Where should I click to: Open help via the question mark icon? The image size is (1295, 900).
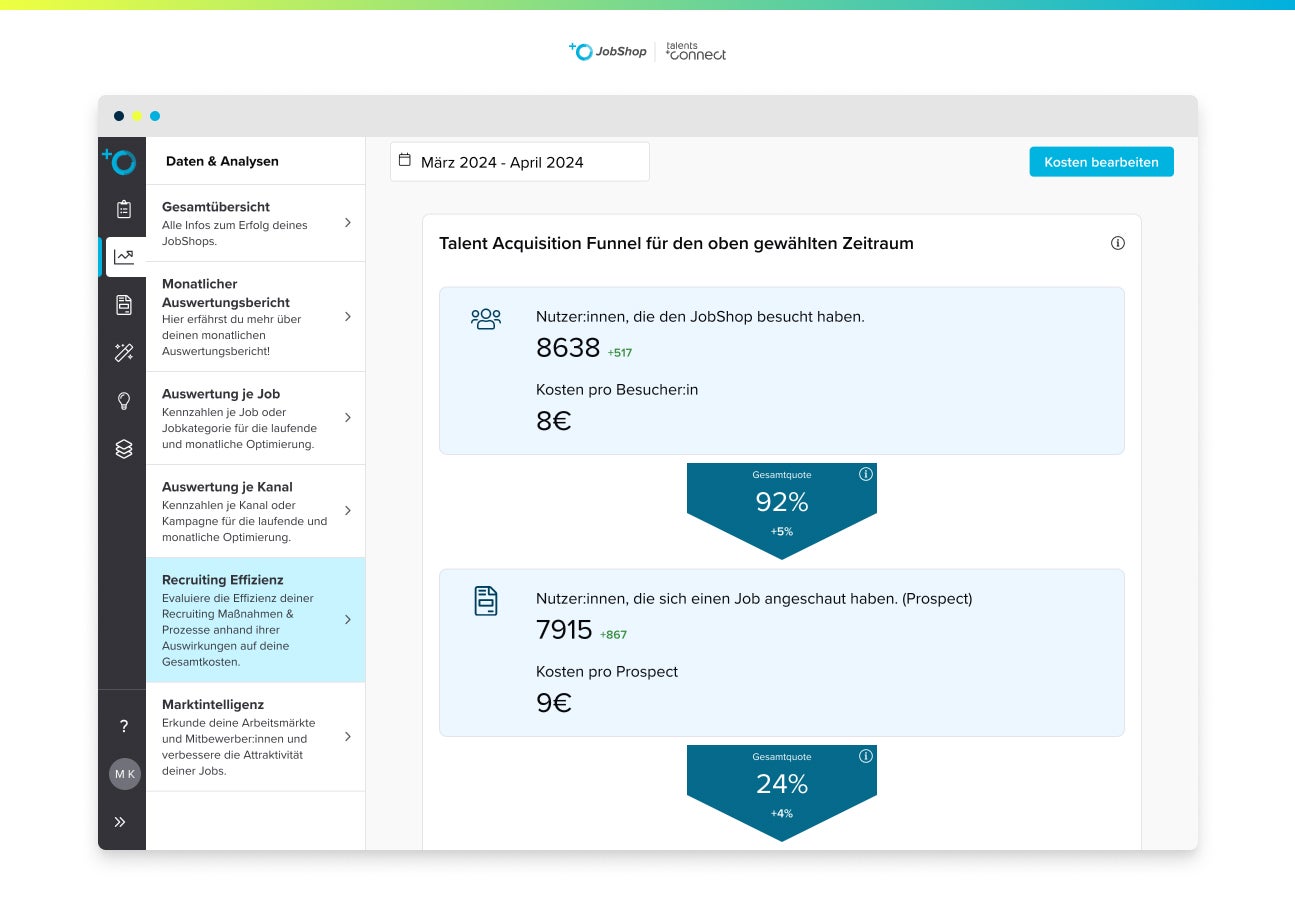124,726
